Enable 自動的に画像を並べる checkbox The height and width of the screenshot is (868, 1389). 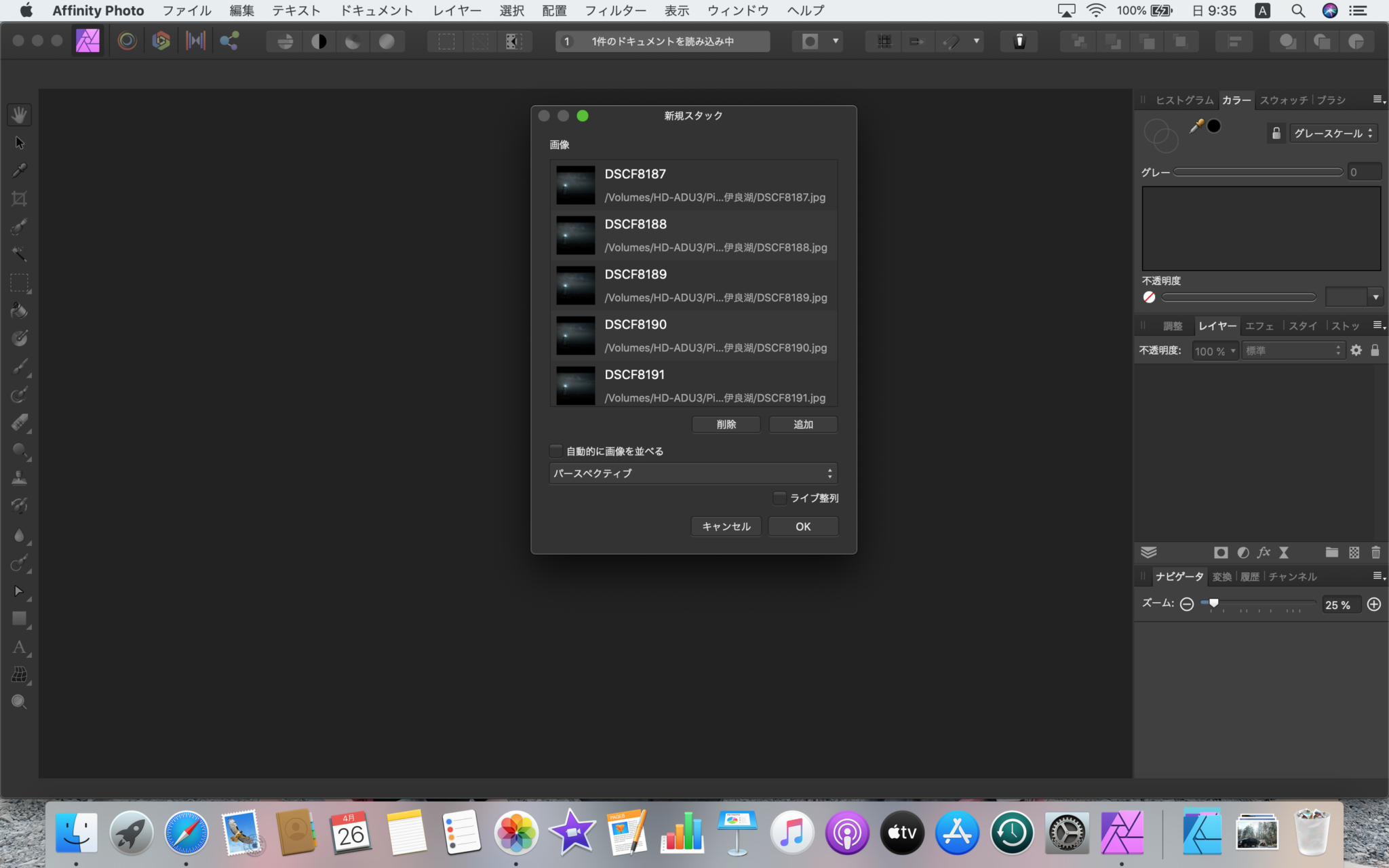click(x=556, y=451)
